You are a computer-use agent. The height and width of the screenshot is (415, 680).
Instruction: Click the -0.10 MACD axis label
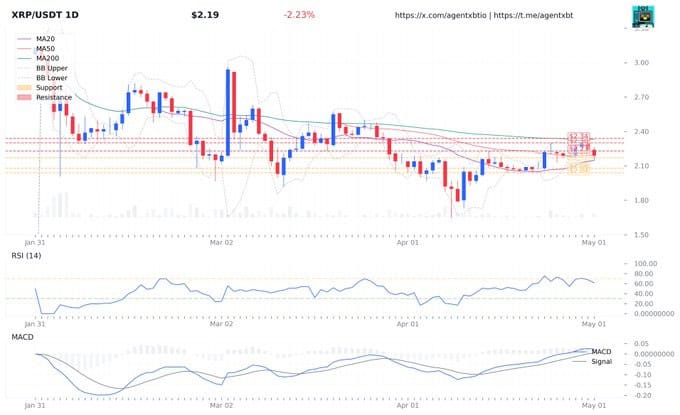(643, 375)
